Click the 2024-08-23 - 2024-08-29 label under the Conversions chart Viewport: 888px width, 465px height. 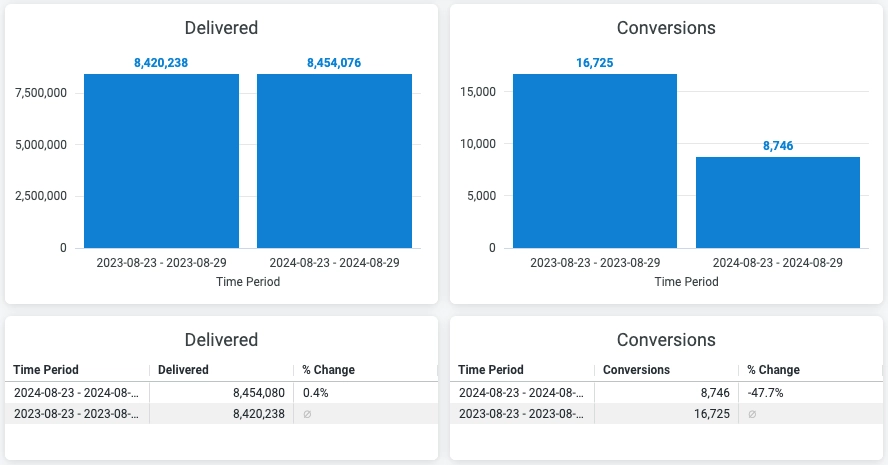tap(778, 263)
